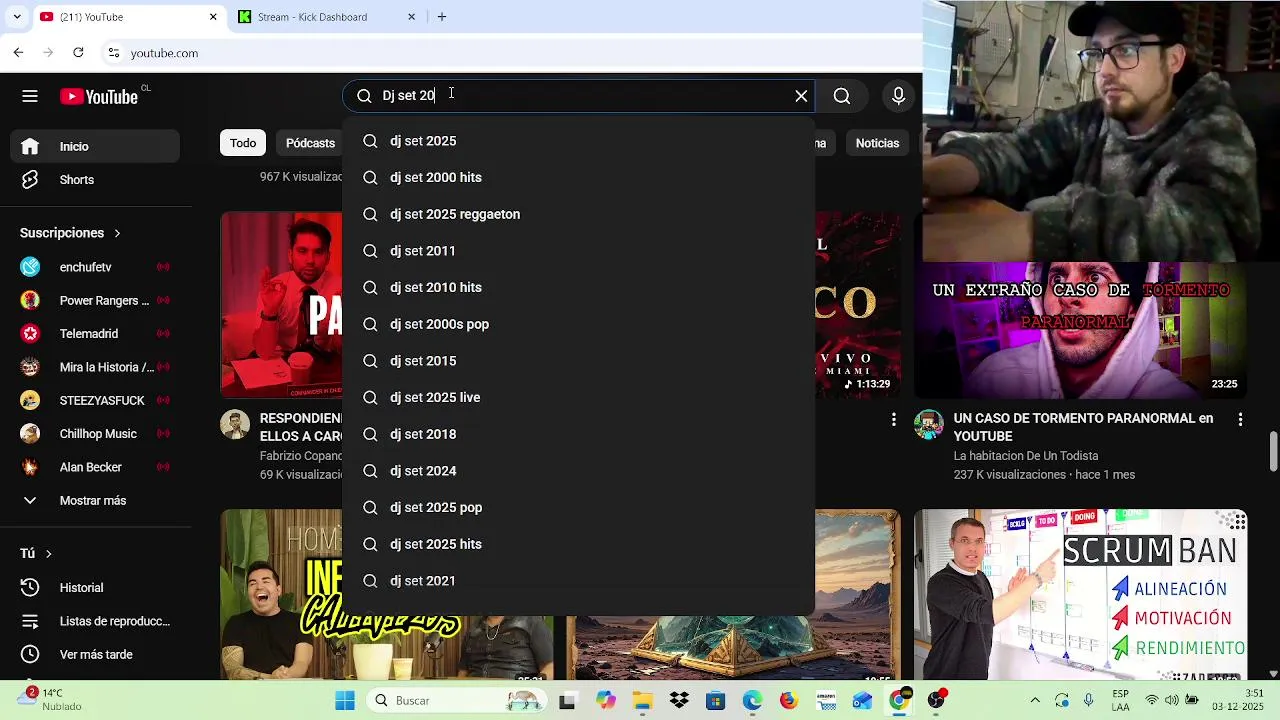Click inside the YouTube search field
Image resolution: width=1280 pixels, height=720 pixels.
click(580, 96)
